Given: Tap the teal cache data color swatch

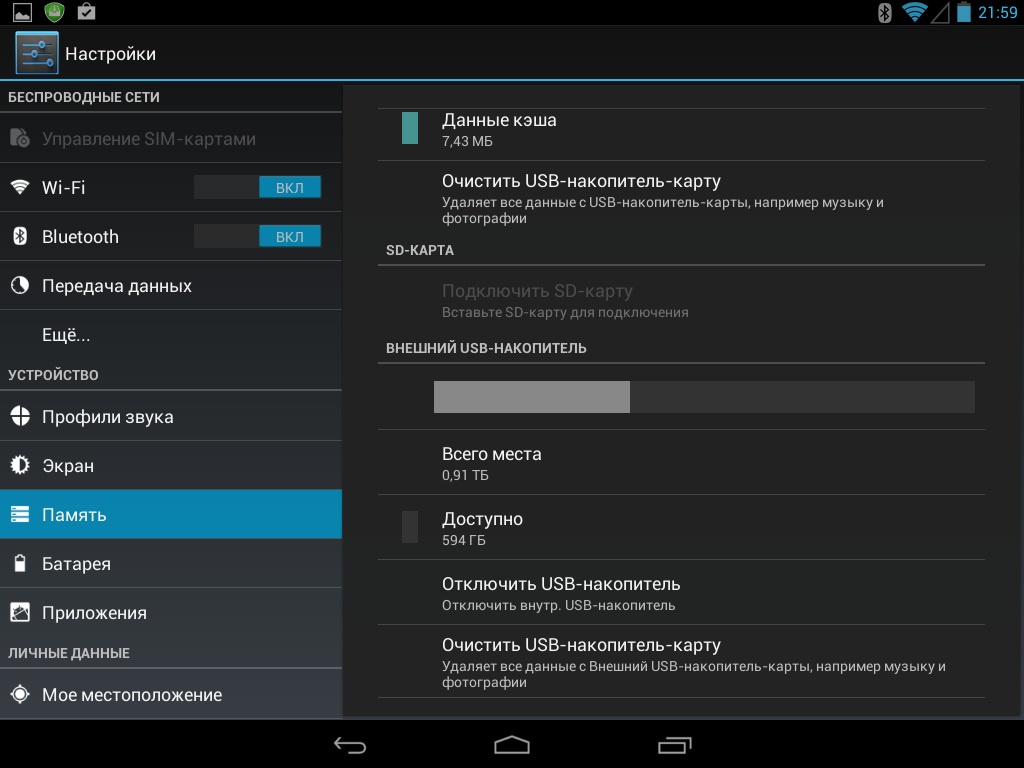Looking at the screenshot, I should coord(410,128).
